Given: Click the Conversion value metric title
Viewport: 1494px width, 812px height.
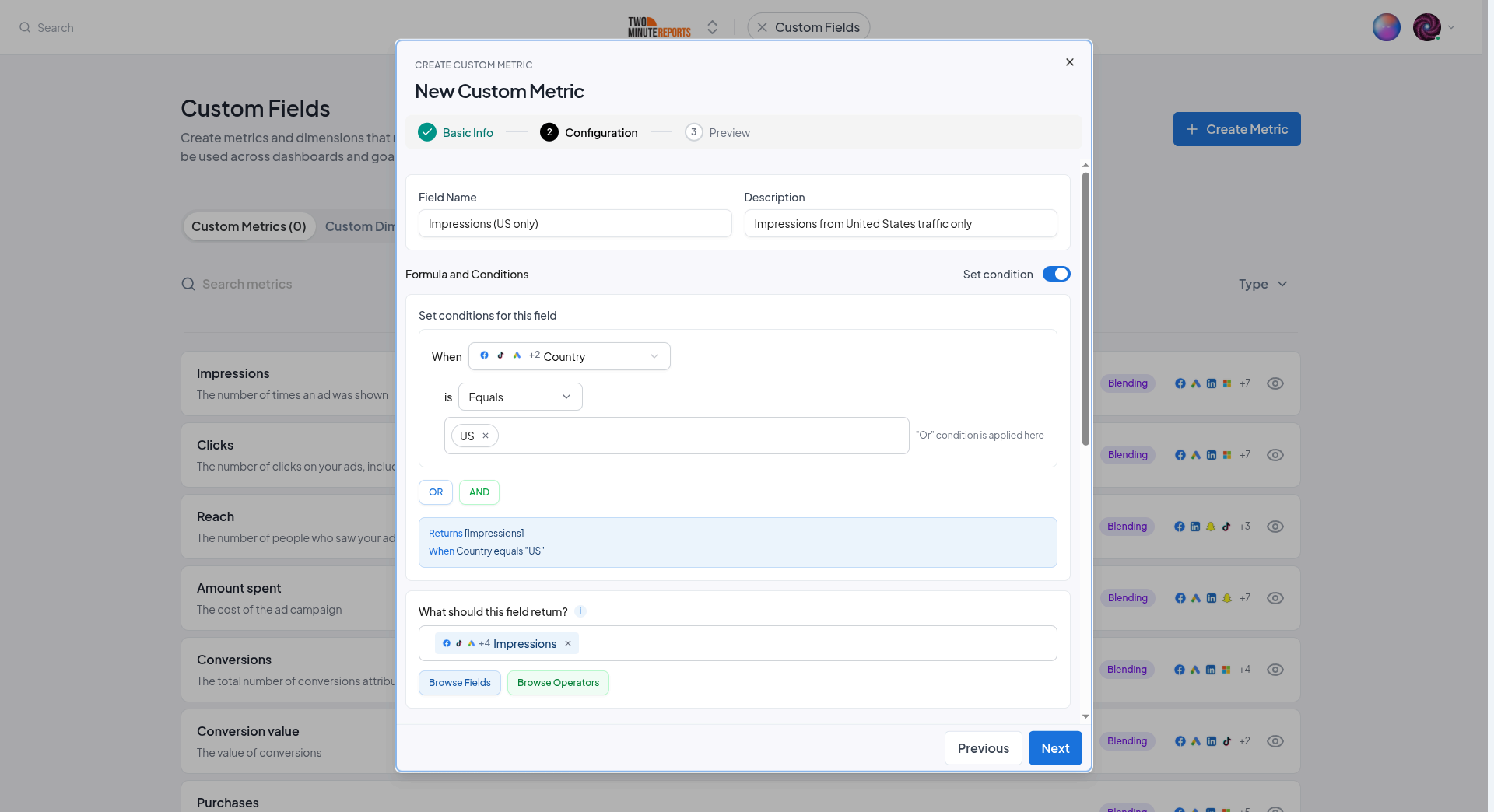Looking at the screenshot, I should pos(248,731).
